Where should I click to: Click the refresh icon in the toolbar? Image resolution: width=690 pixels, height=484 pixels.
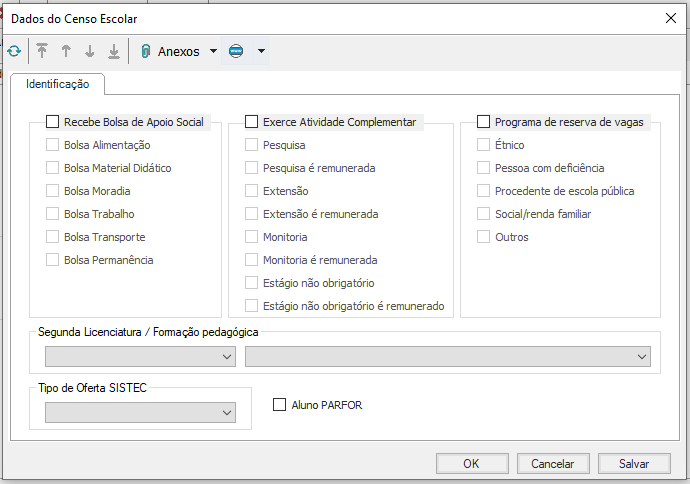tap(14, 51)
